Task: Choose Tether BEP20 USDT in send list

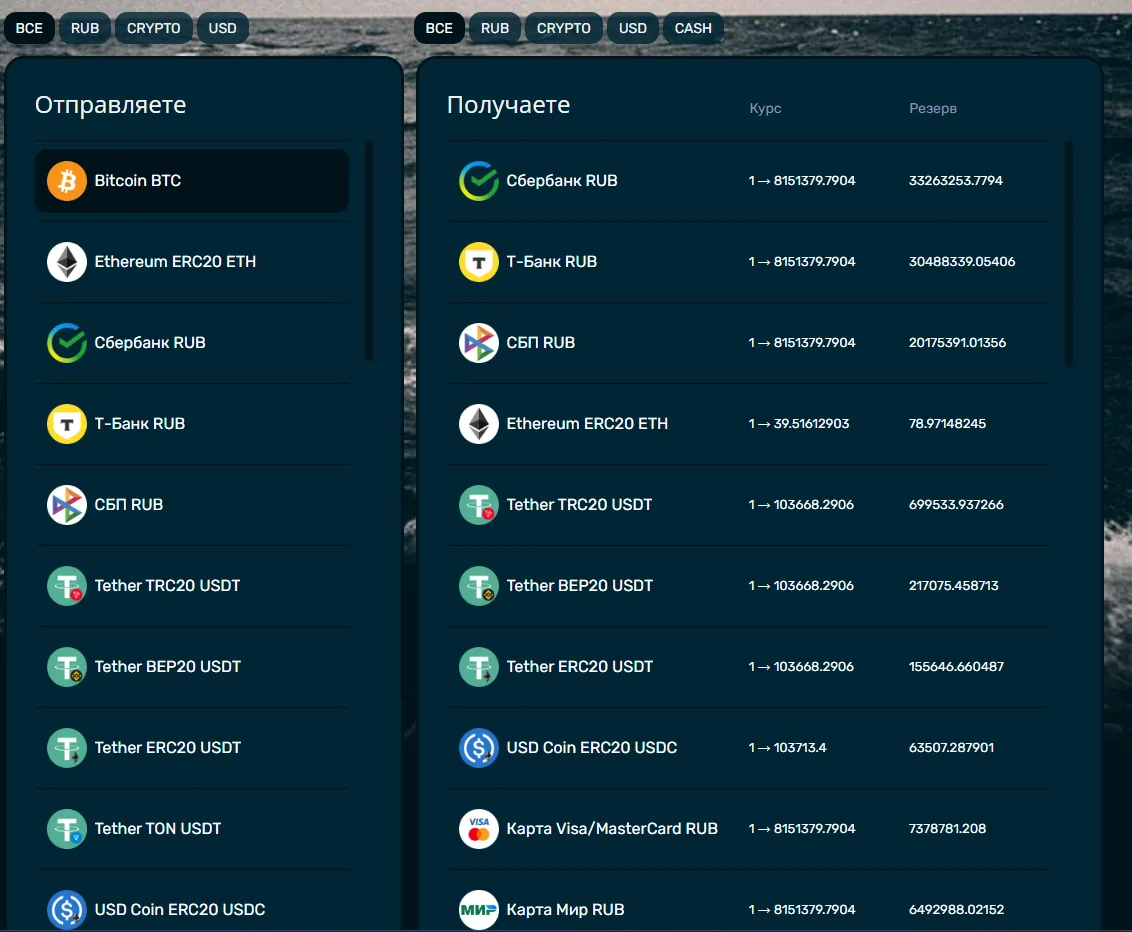Action: coord(192,666)
